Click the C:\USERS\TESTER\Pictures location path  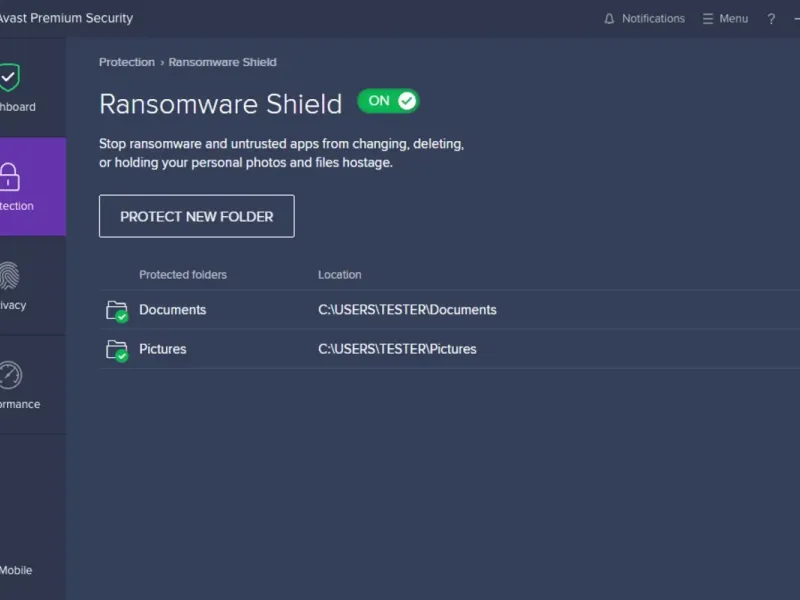[397, 349]
